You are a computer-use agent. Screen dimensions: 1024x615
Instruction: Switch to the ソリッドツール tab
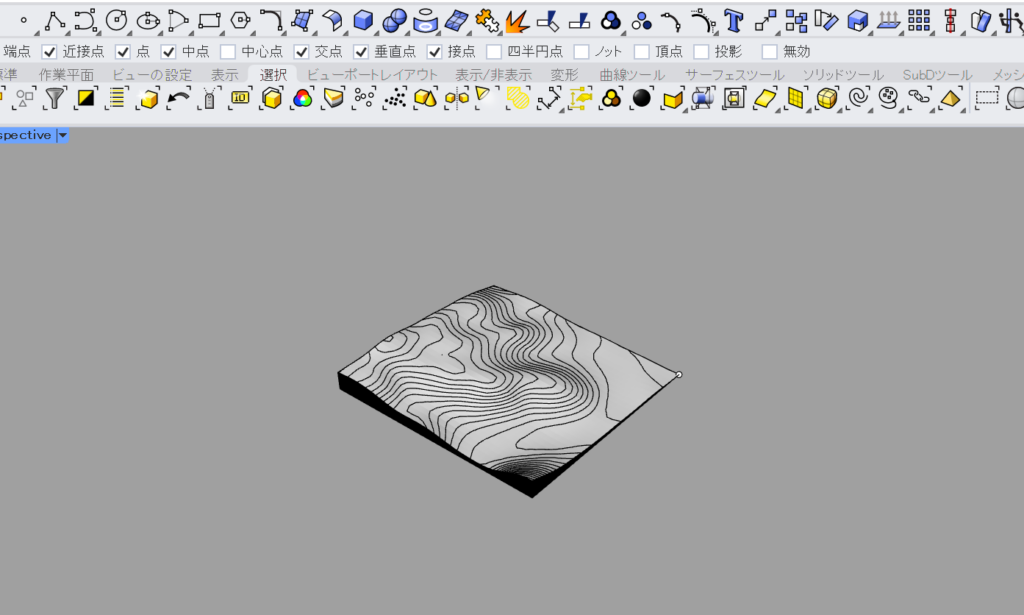pyautogui.click(x=843, y=75)
